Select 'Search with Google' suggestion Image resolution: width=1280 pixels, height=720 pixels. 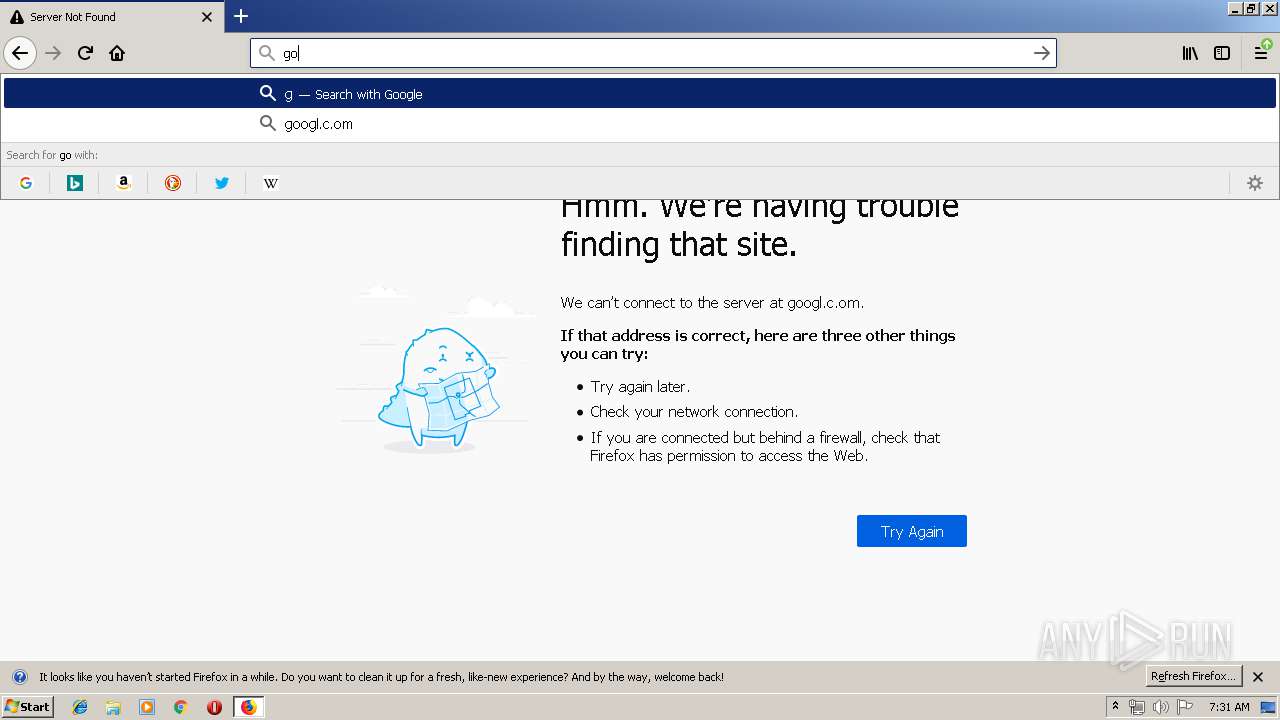click(640, 93)
